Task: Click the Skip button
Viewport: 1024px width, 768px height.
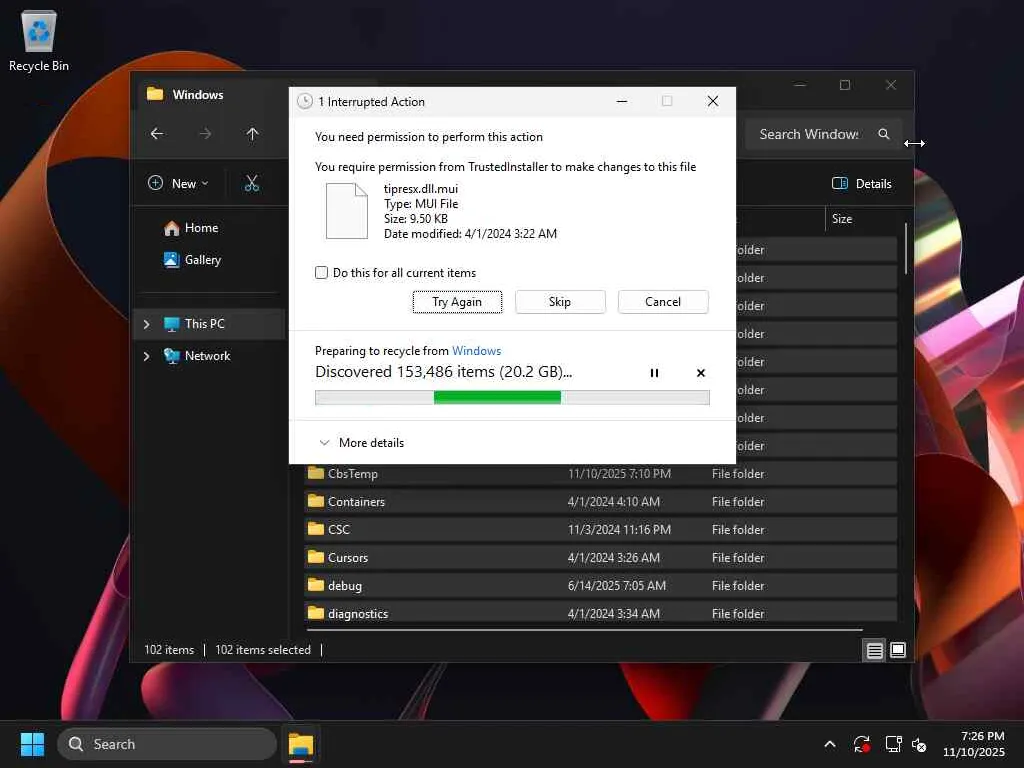Action: (560, 302)
